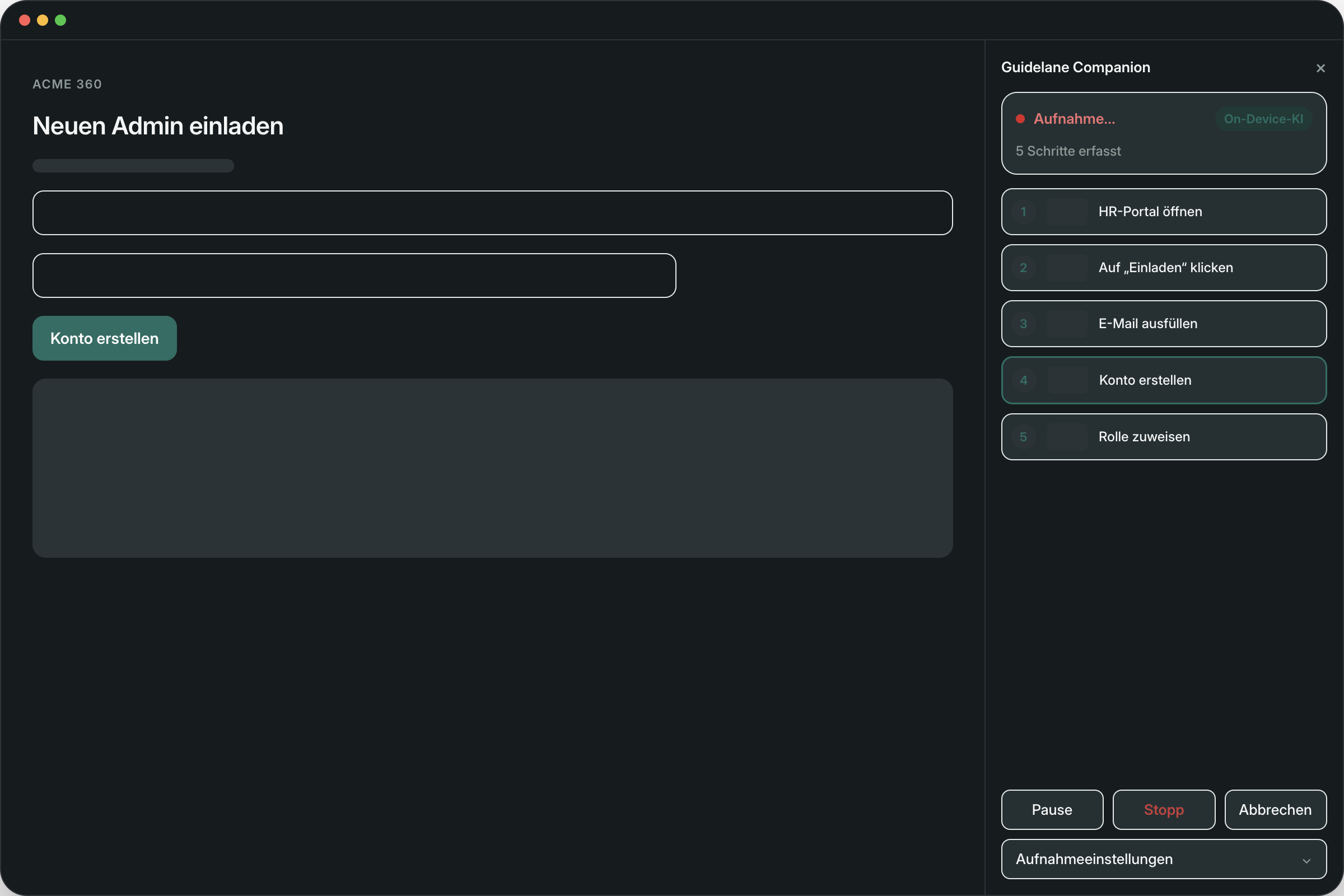
Task: Click the large gray placeholder panel
Action: tap(493, 468)
